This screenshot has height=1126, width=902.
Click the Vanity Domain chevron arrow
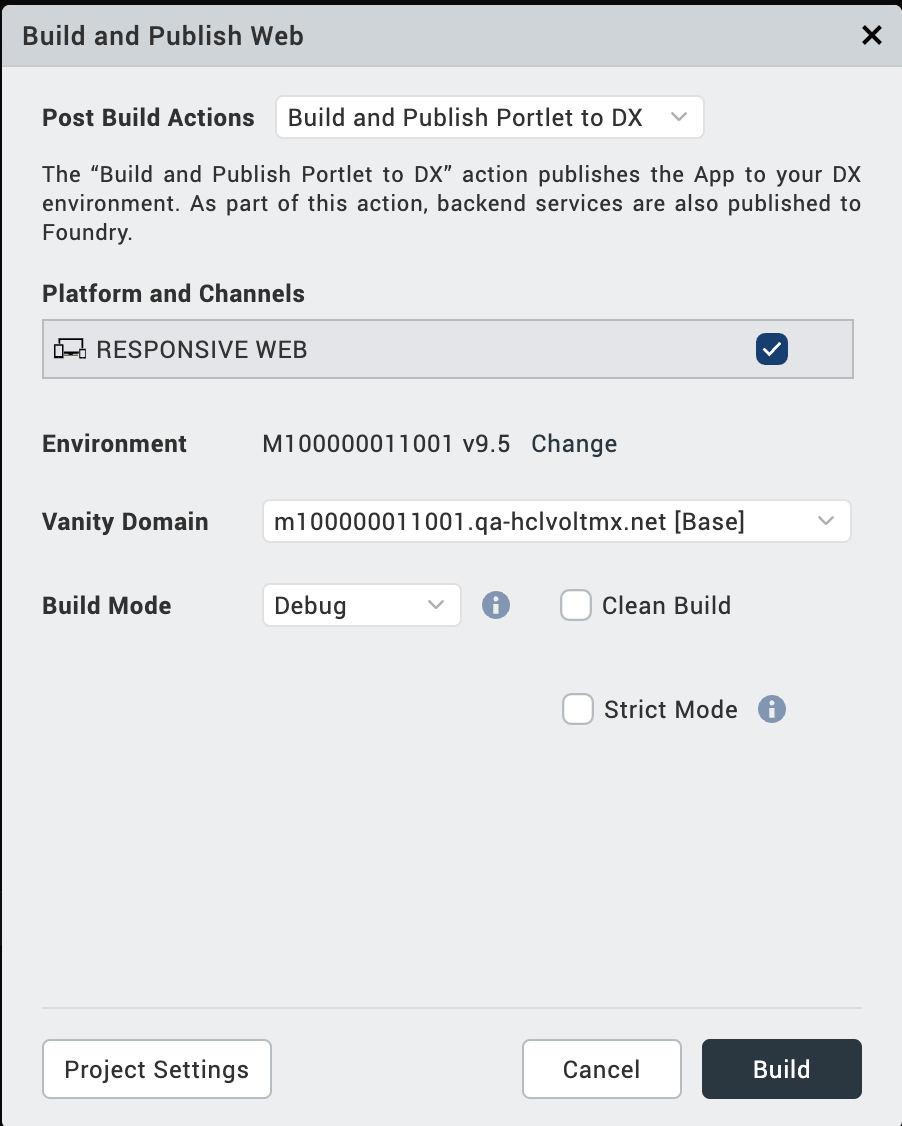click(826, 521)
